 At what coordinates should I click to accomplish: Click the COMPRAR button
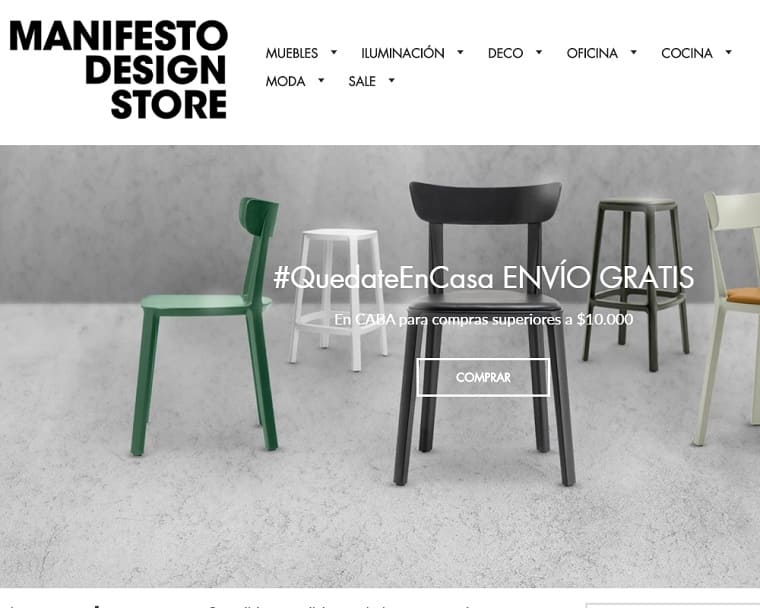483,377
